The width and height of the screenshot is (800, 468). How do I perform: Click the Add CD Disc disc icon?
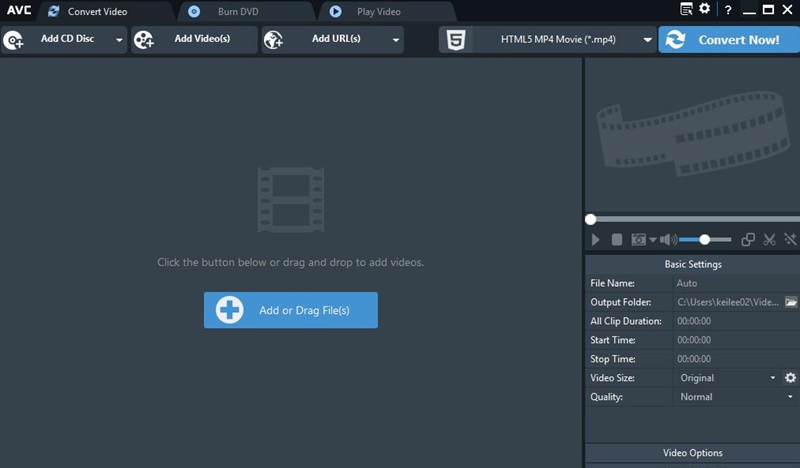13,40
